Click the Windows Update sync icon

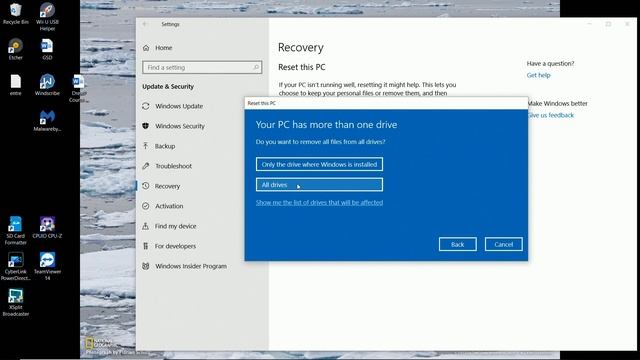[146, 106]
